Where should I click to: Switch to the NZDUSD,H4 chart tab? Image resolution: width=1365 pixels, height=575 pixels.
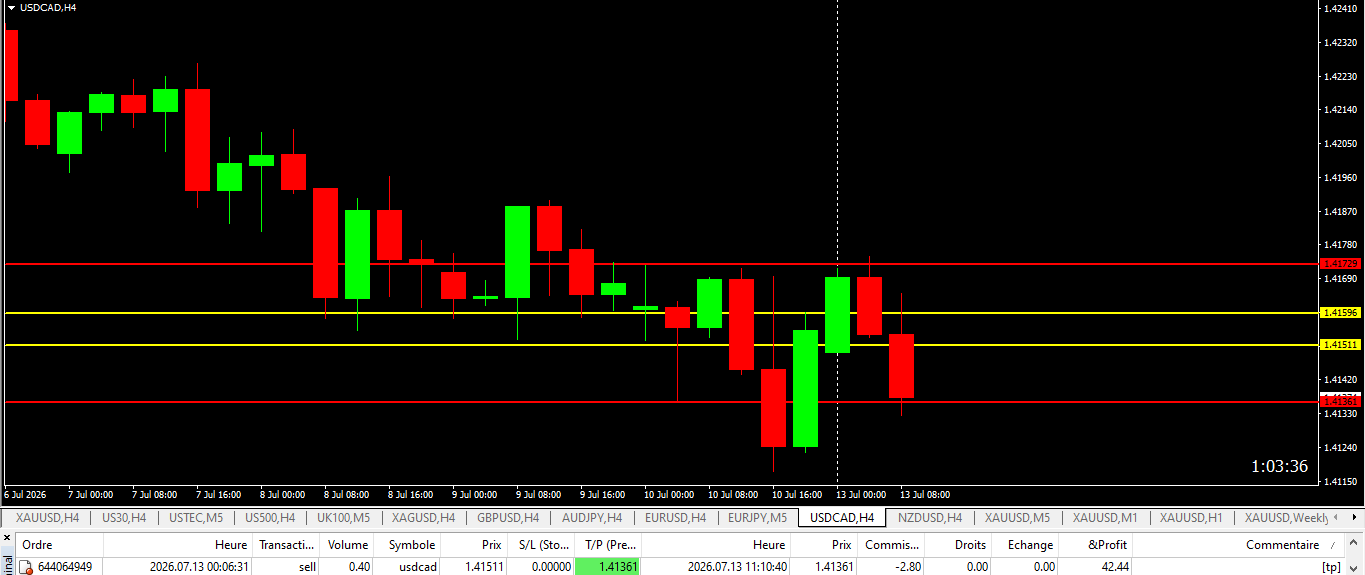(930, 517)
